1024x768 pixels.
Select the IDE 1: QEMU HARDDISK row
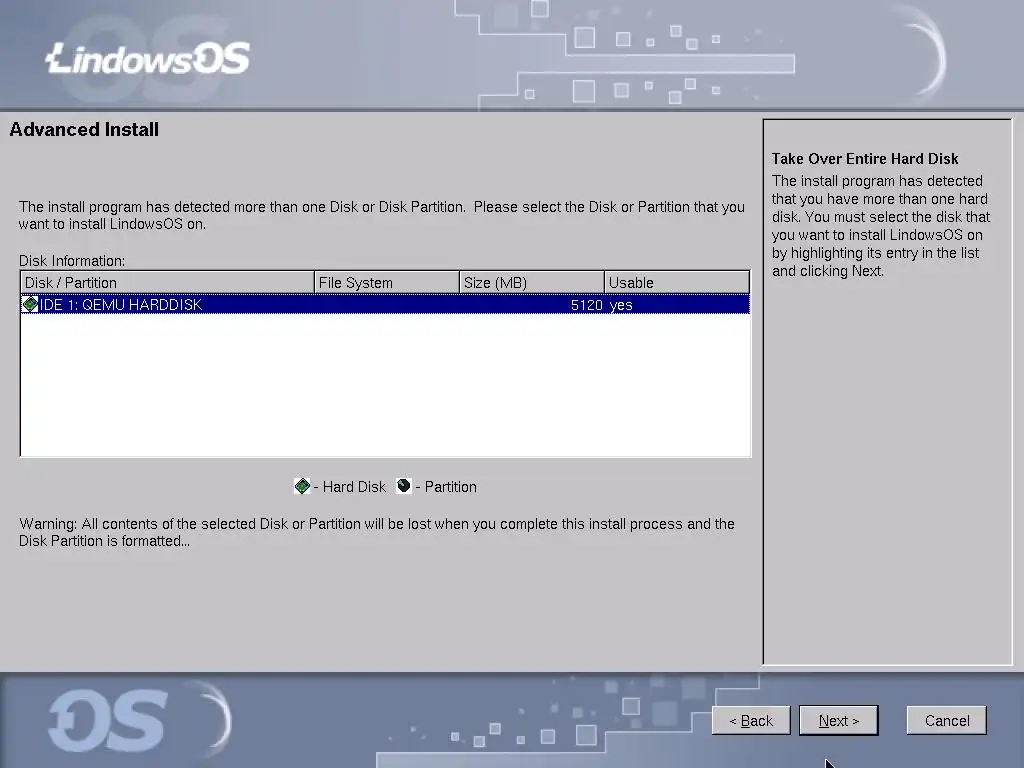pos(385,304)
